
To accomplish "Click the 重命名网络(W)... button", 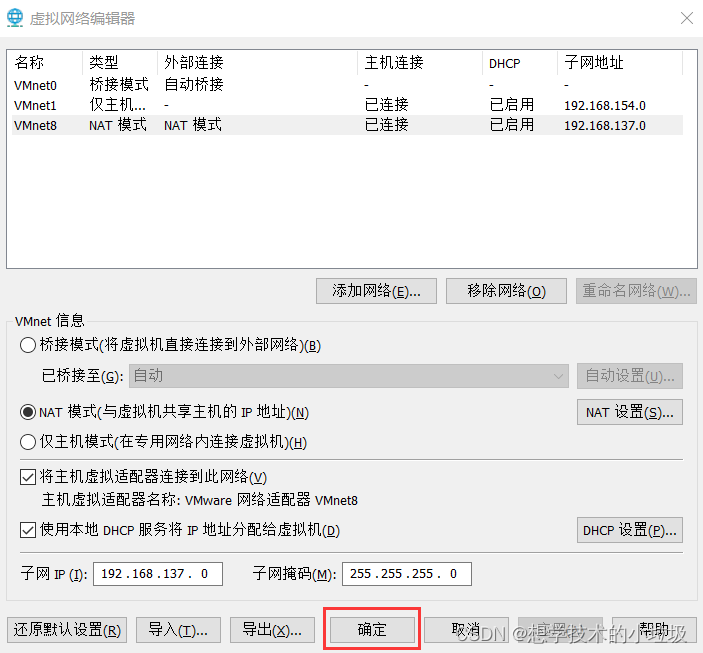I will point(636,291).
